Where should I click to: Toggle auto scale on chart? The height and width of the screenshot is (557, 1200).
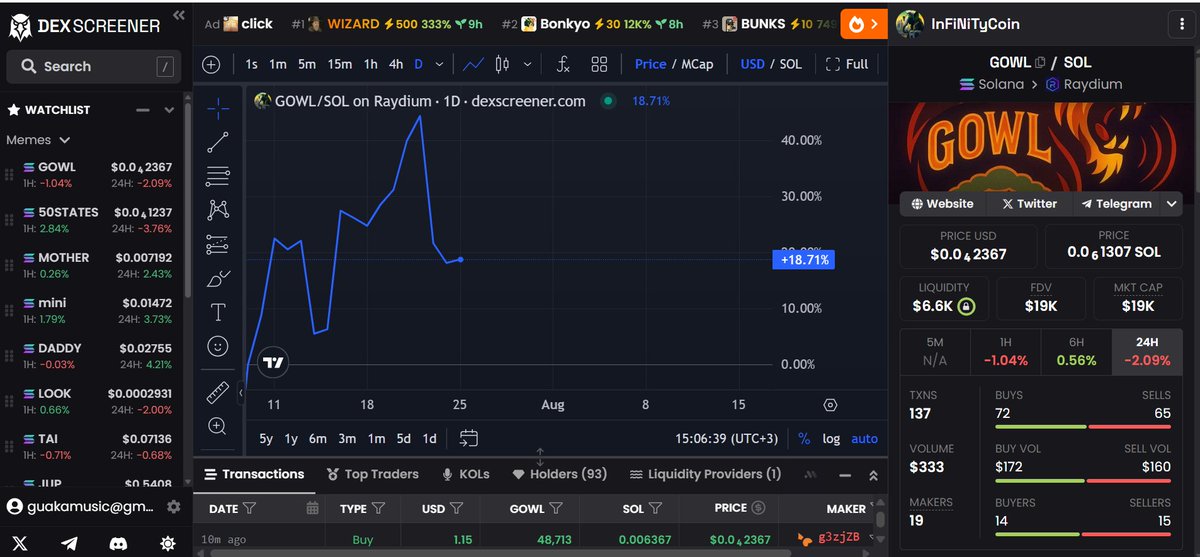(x=864, y=438)
